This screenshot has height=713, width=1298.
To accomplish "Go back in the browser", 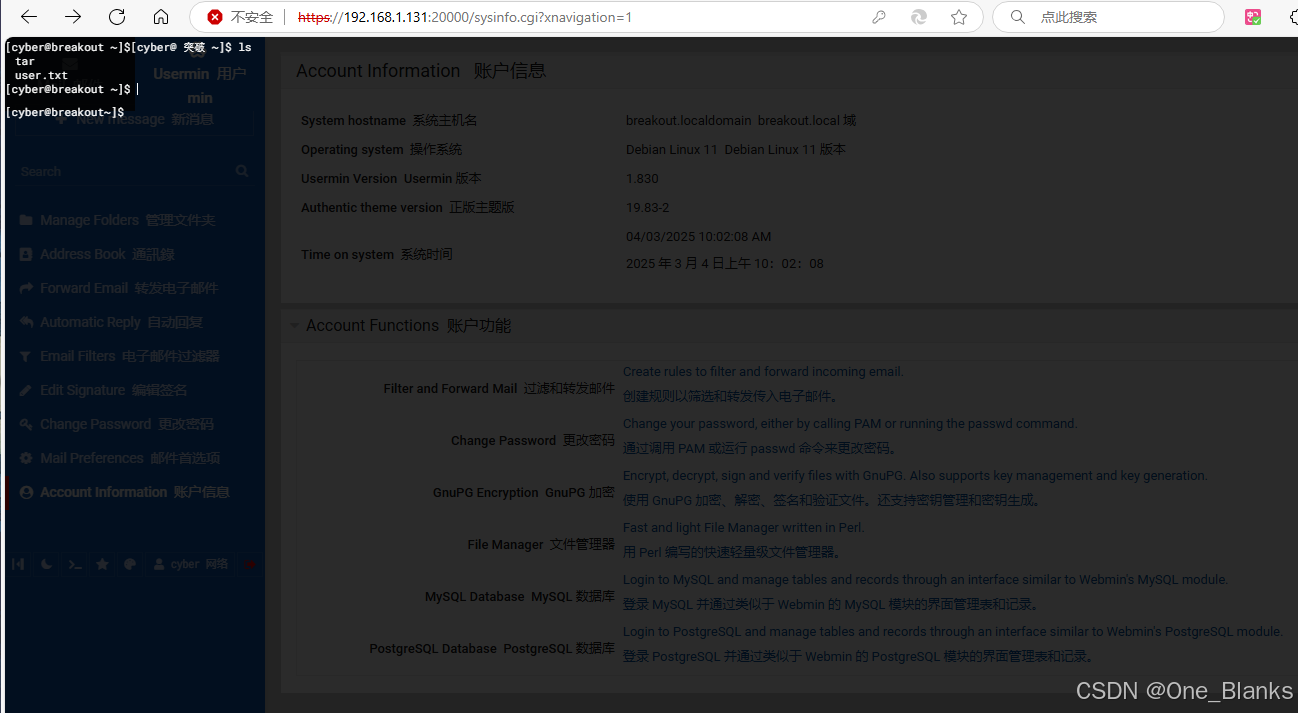I will [29, 17].
